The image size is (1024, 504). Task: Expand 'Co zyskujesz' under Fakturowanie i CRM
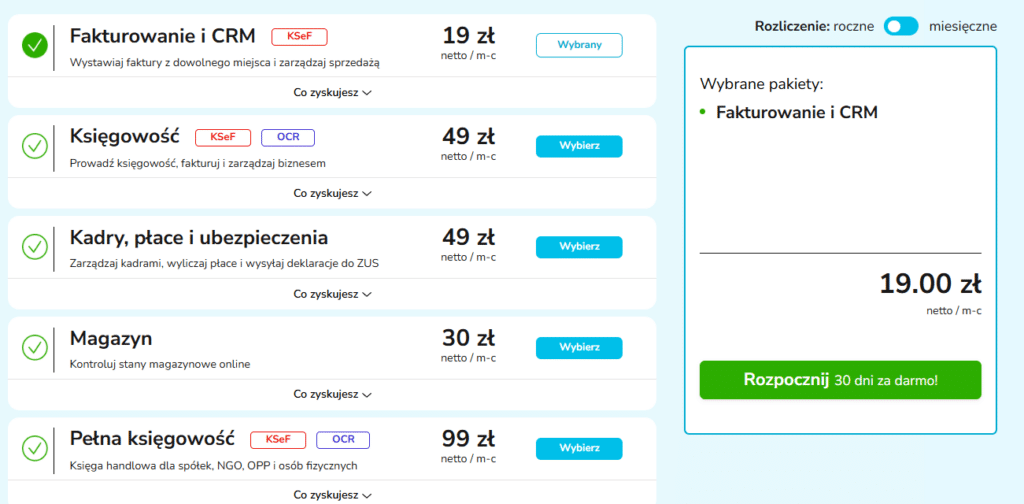coord(332,92)
